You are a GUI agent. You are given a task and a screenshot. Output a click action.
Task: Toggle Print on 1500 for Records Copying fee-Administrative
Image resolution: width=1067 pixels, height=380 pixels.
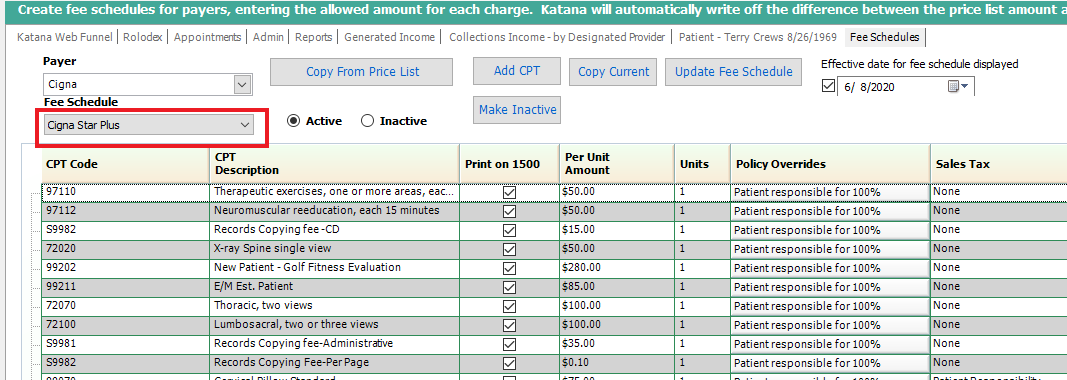(509, 345)
